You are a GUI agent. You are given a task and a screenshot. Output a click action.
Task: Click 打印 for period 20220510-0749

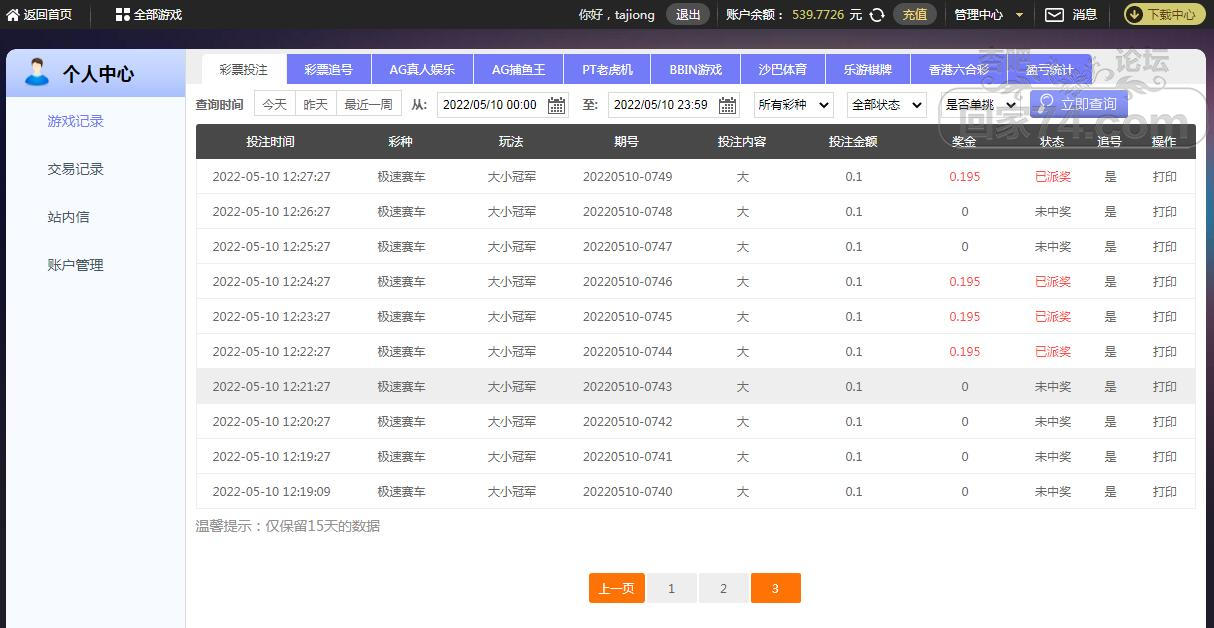coord(1165,177)
